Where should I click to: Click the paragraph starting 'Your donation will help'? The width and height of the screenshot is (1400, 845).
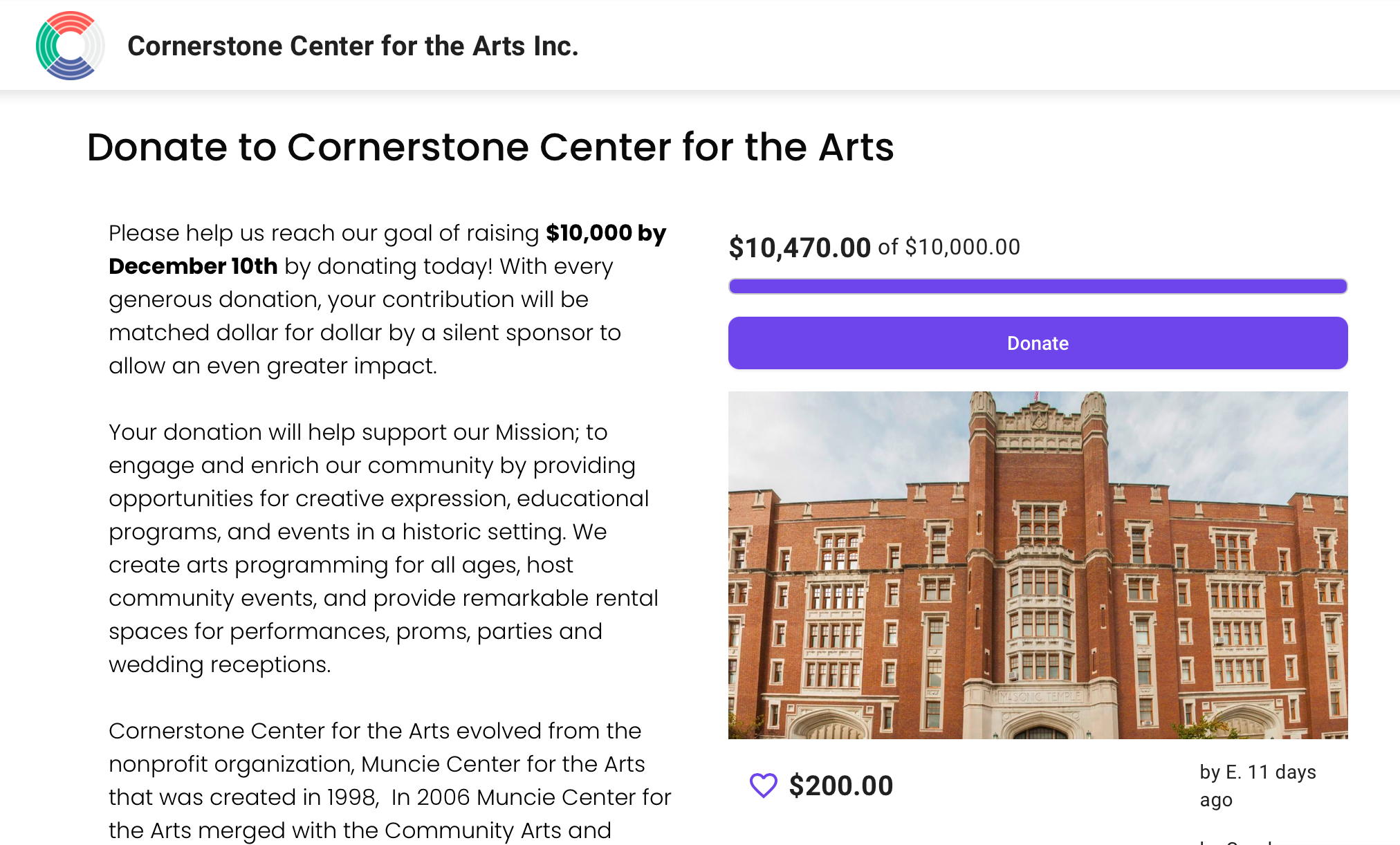[x=385, y=548]
